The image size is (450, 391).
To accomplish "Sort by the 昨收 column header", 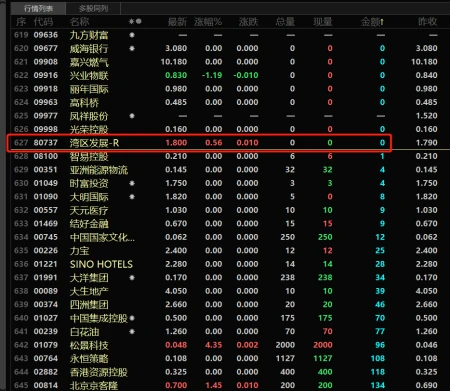I will pos(427,22).
